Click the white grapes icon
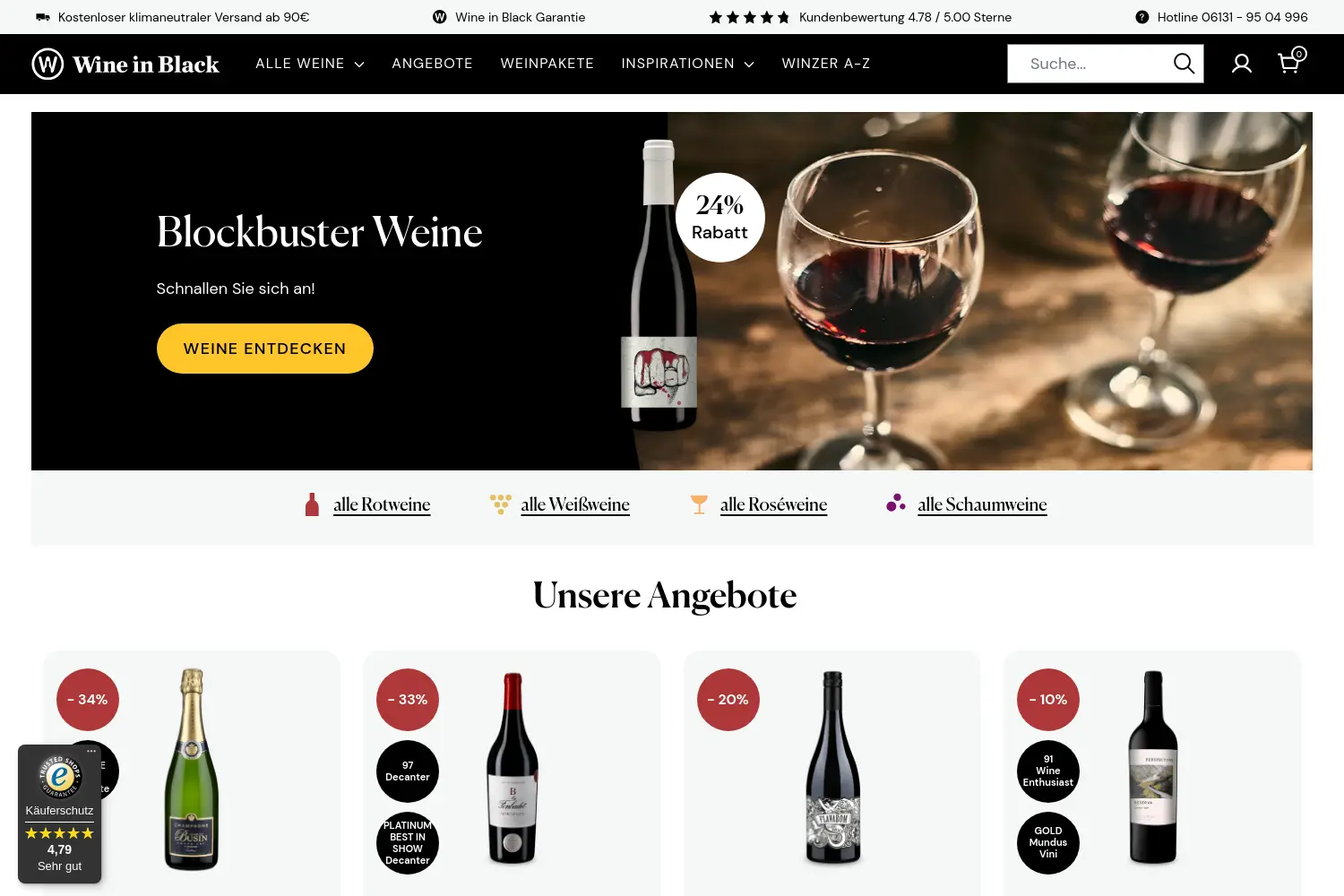This screenshot has width=1344, height=896. coord(501,504)
